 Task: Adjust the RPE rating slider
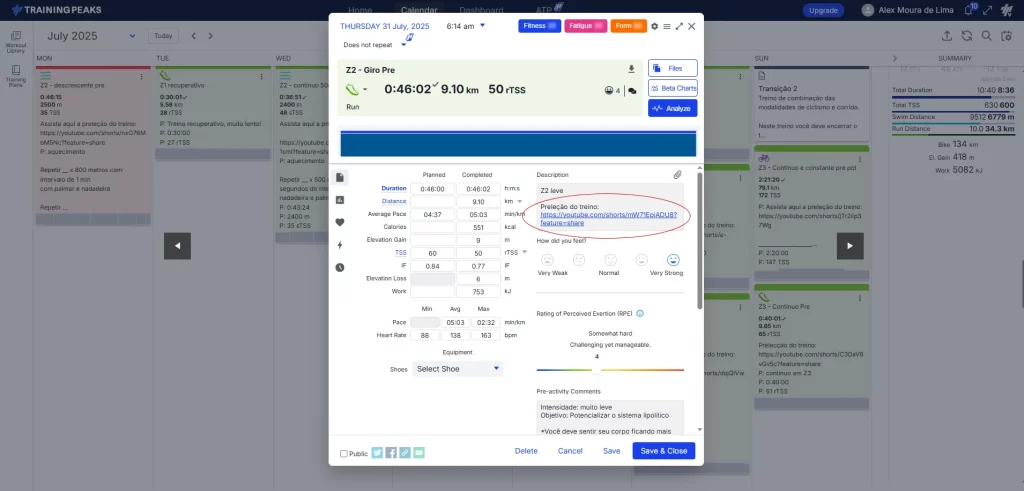coord(598,369)
